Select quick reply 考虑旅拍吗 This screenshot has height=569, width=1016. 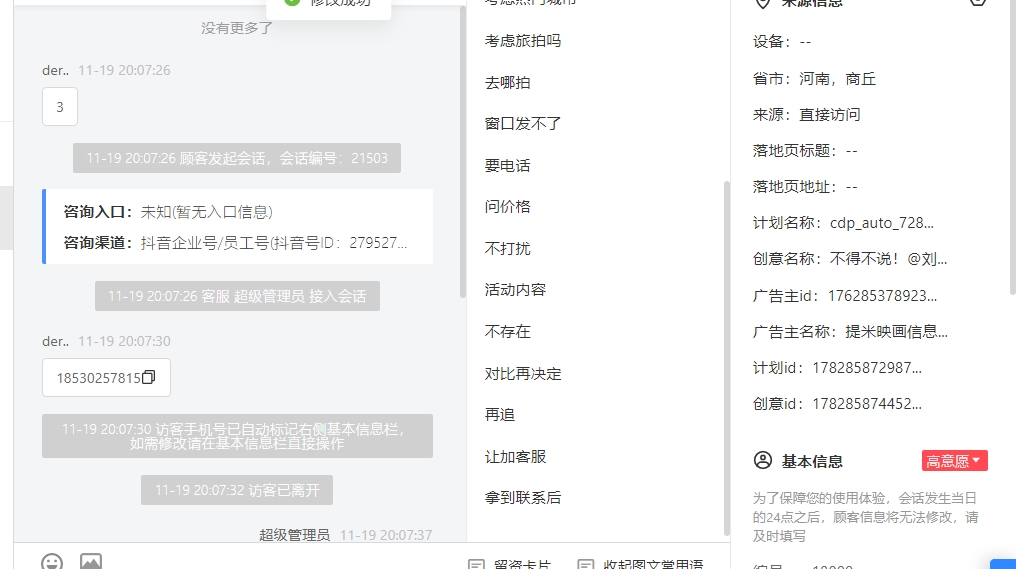click(523, 41)
